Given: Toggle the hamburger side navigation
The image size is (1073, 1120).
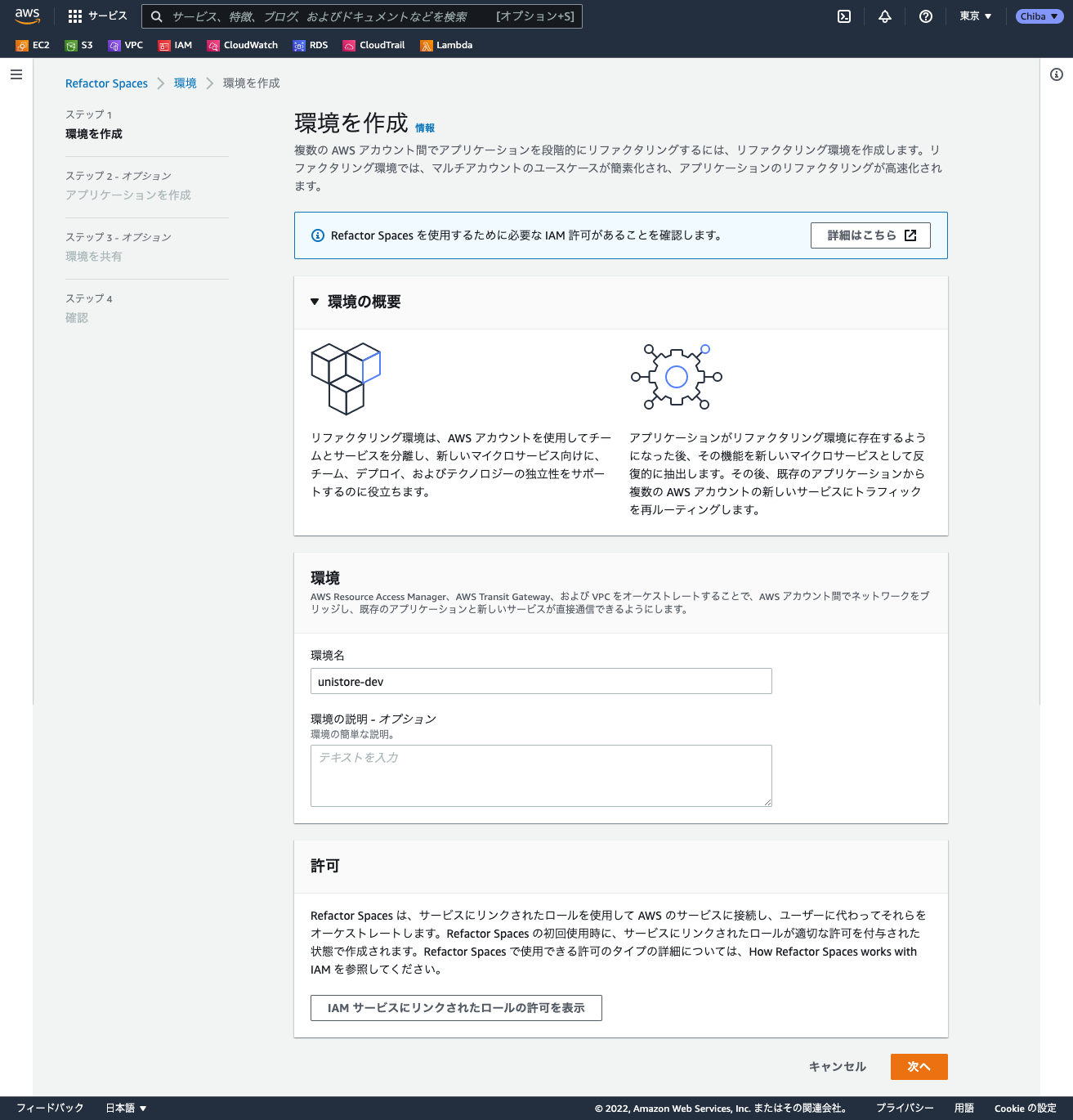Looking at the screenshot, I should pos(16,74).
